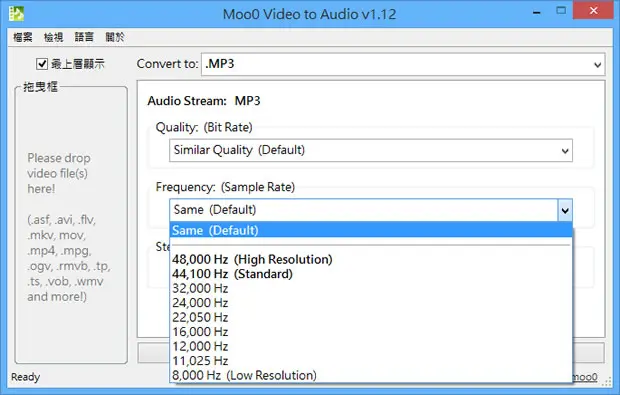Choose 8,000 Hz (Low Resolution)
620x395 pixels.
[371, 375]
